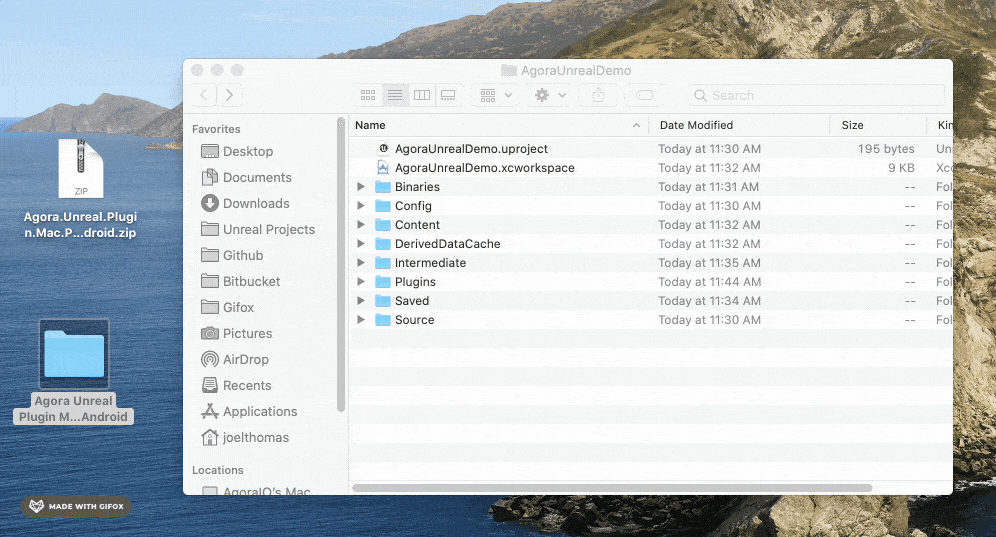The width and height of the screenshot is (996, 537).
Task: Click in the Search field
Action: (816, 95)
